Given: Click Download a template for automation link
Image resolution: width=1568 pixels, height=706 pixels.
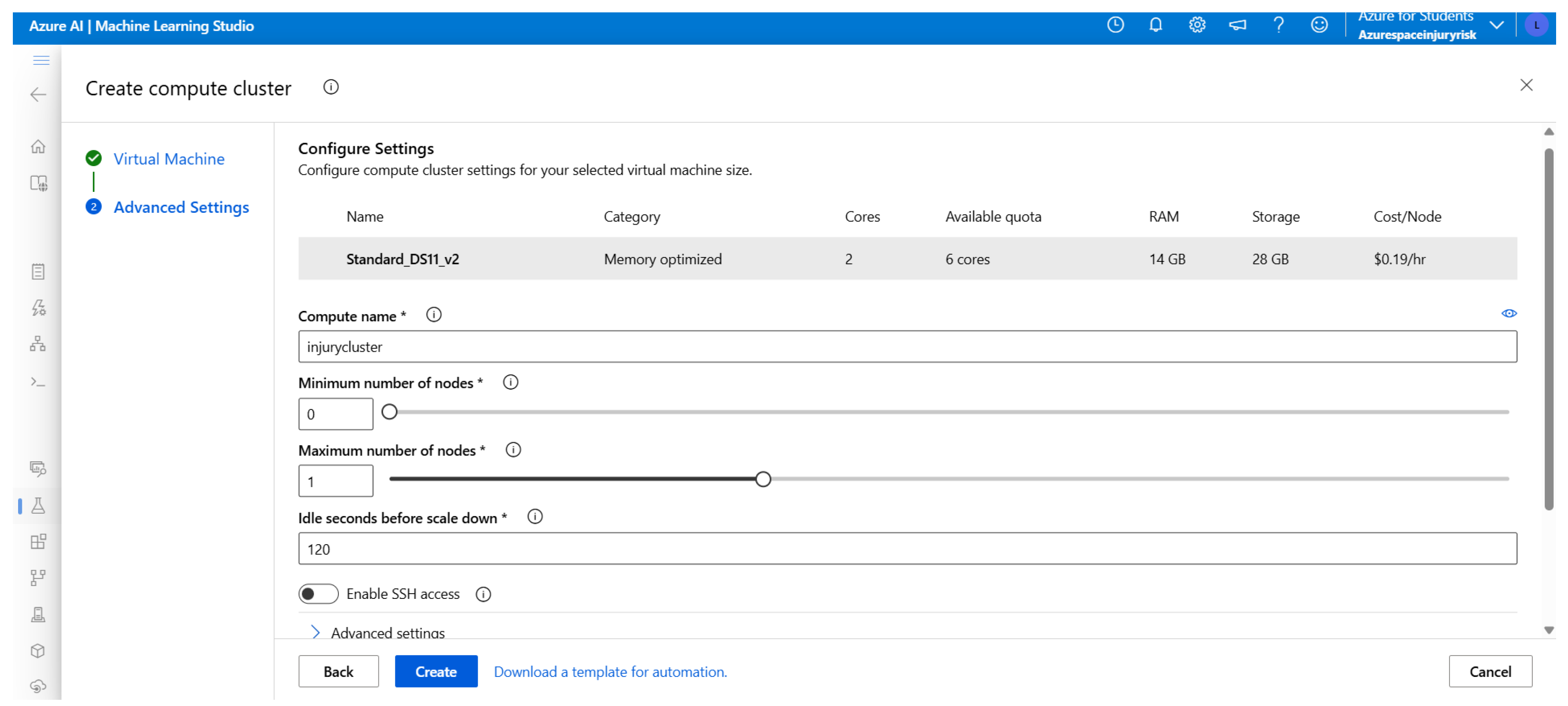Looking at the screenshot, I should (x=610, y=671).
